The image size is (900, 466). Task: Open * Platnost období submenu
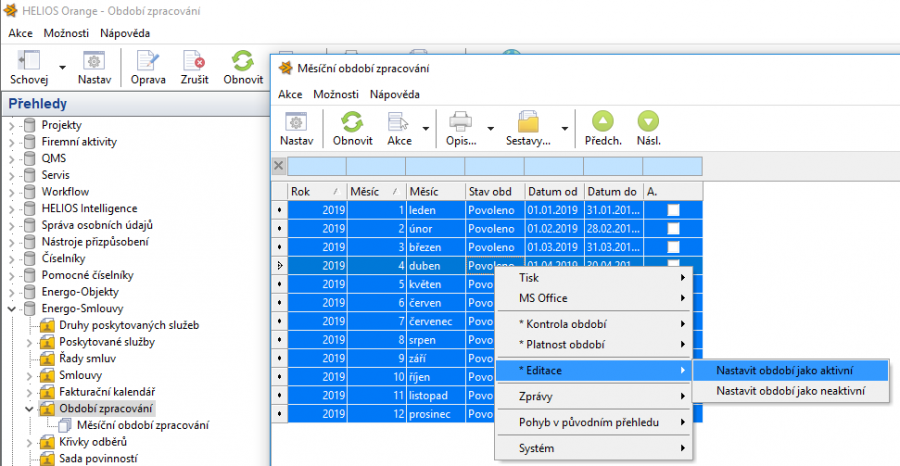point(594,345)
